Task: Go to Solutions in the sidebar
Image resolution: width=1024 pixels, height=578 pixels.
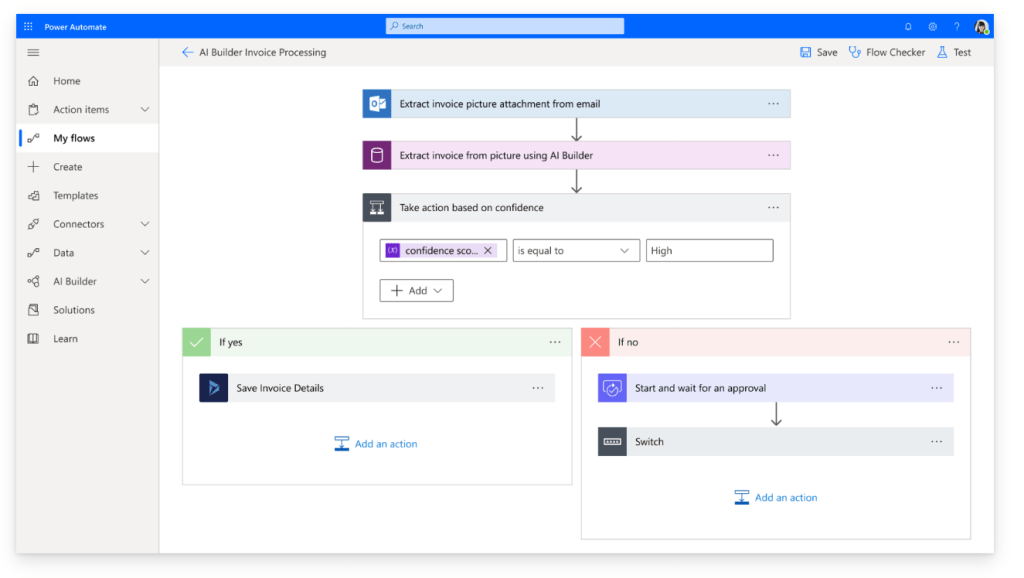Action: 73,311
